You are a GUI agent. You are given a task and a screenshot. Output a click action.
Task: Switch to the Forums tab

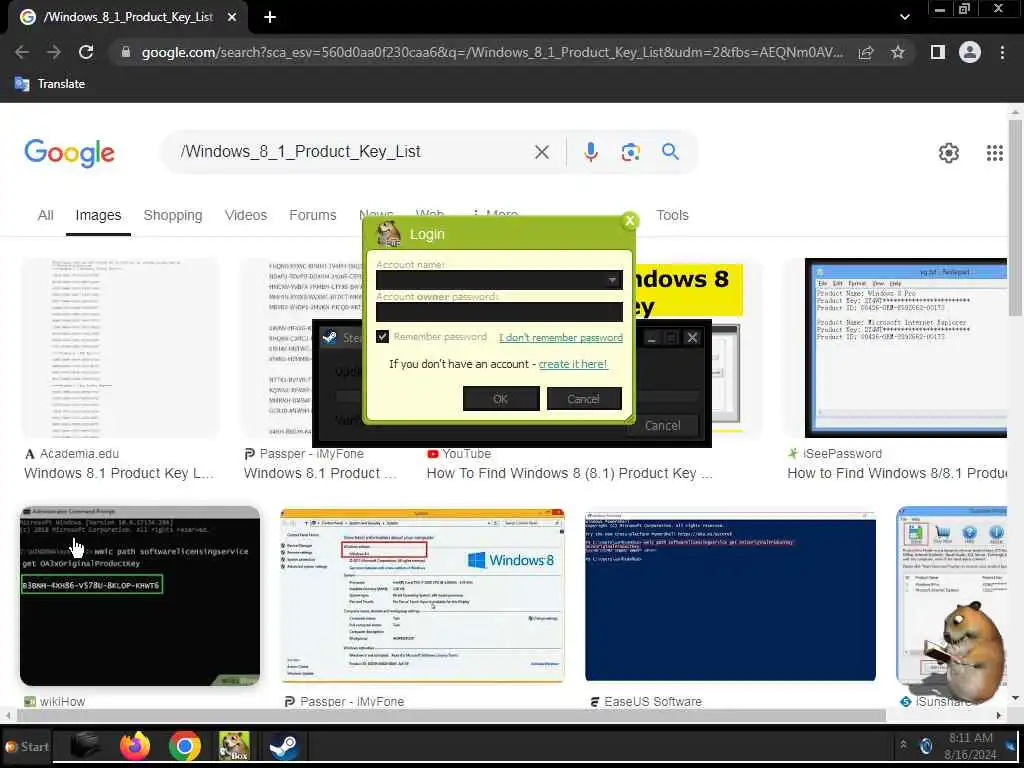coord(313,215)
